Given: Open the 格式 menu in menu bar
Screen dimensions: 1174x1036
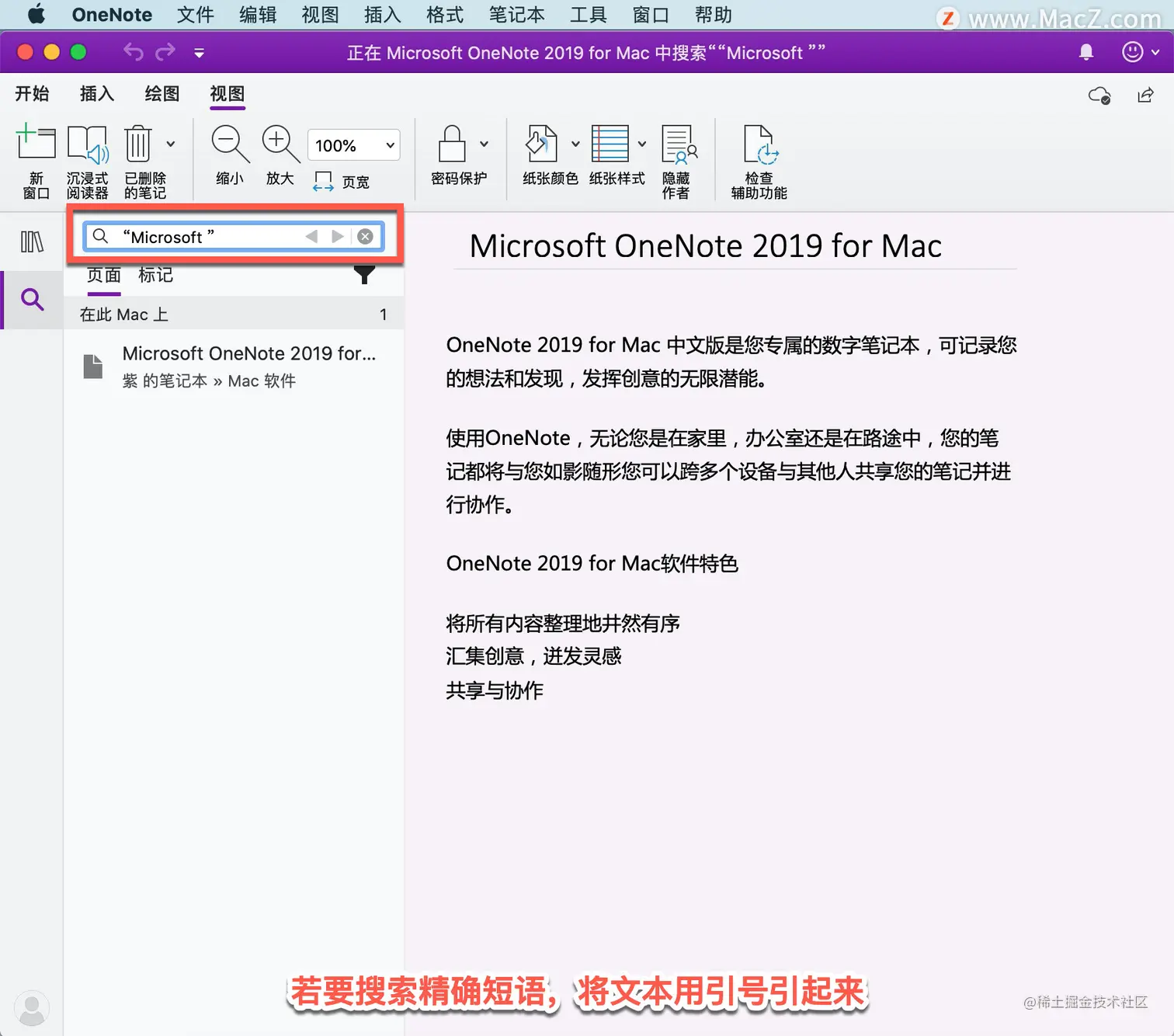Looking at the screenshot, I should (x=445, y=14).
